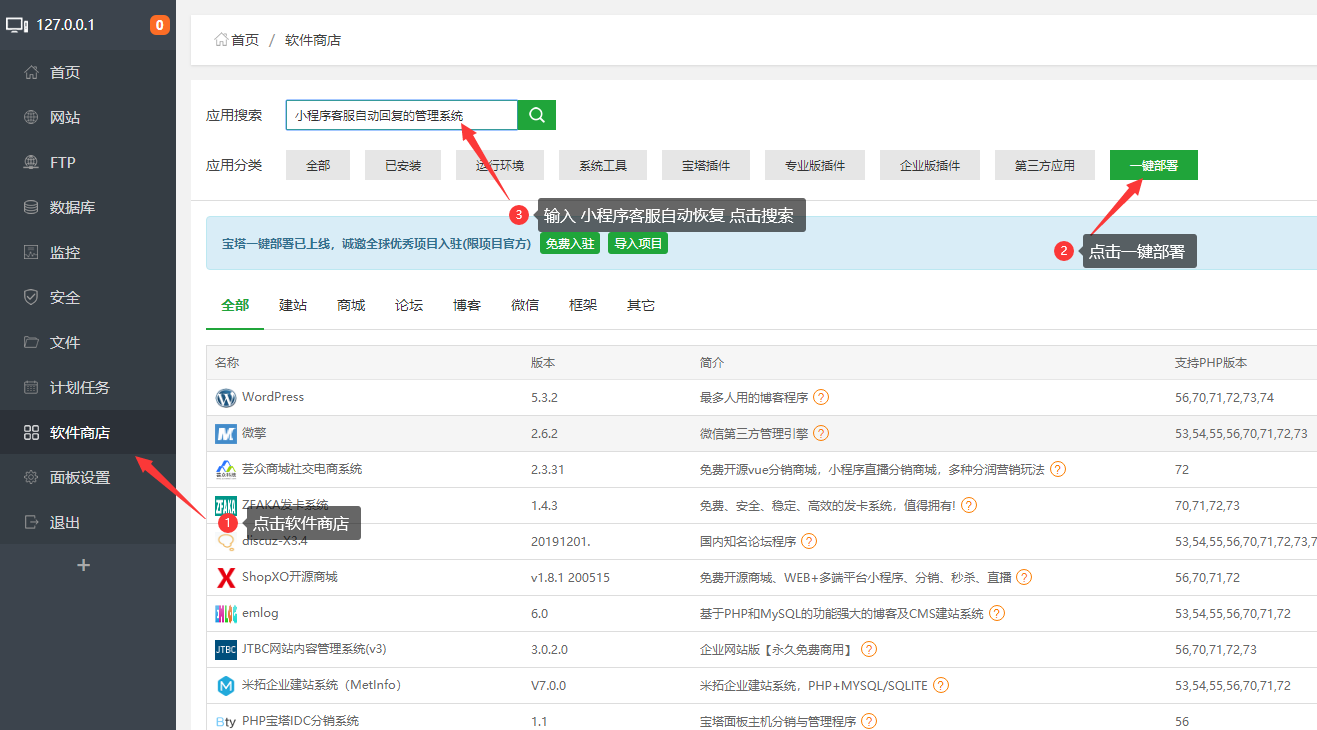Select the 系统工具 category button
1317x730 pixels.
click(603, 165)
